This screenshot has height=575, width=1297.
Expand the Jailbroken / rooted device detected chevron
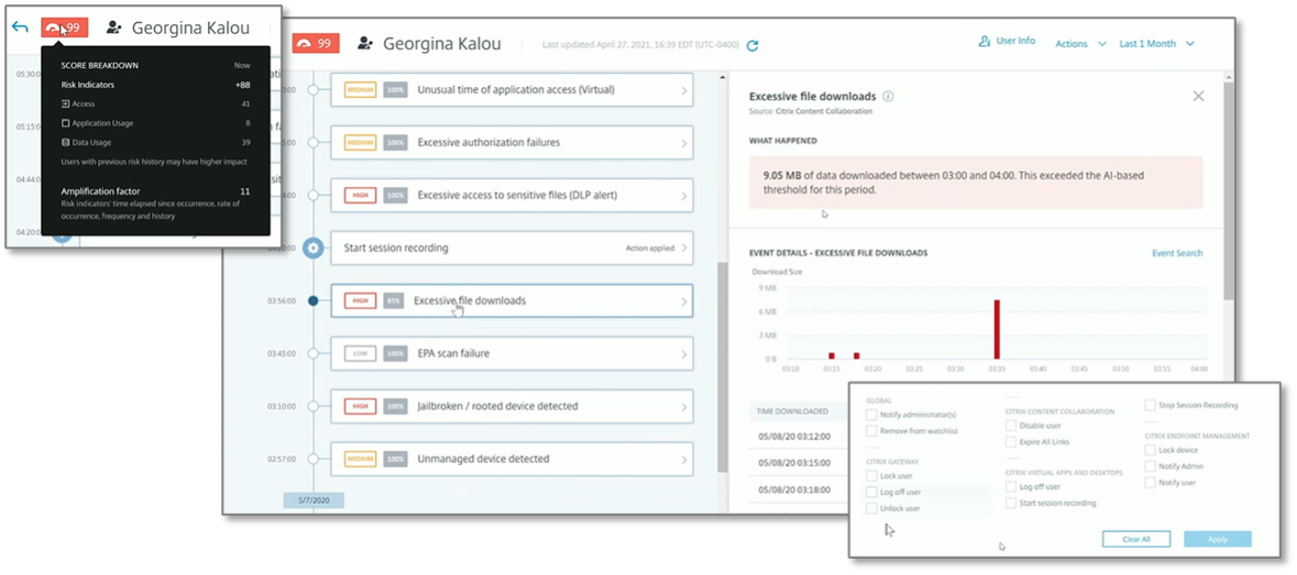pos(684,407)
